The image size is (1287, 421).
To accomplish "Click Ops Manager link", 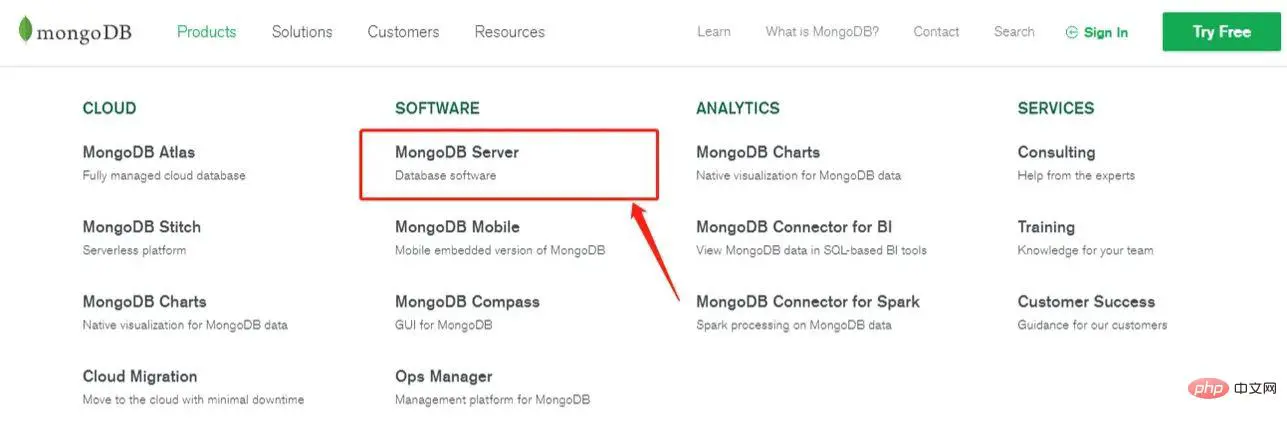I will click(444, 377).
